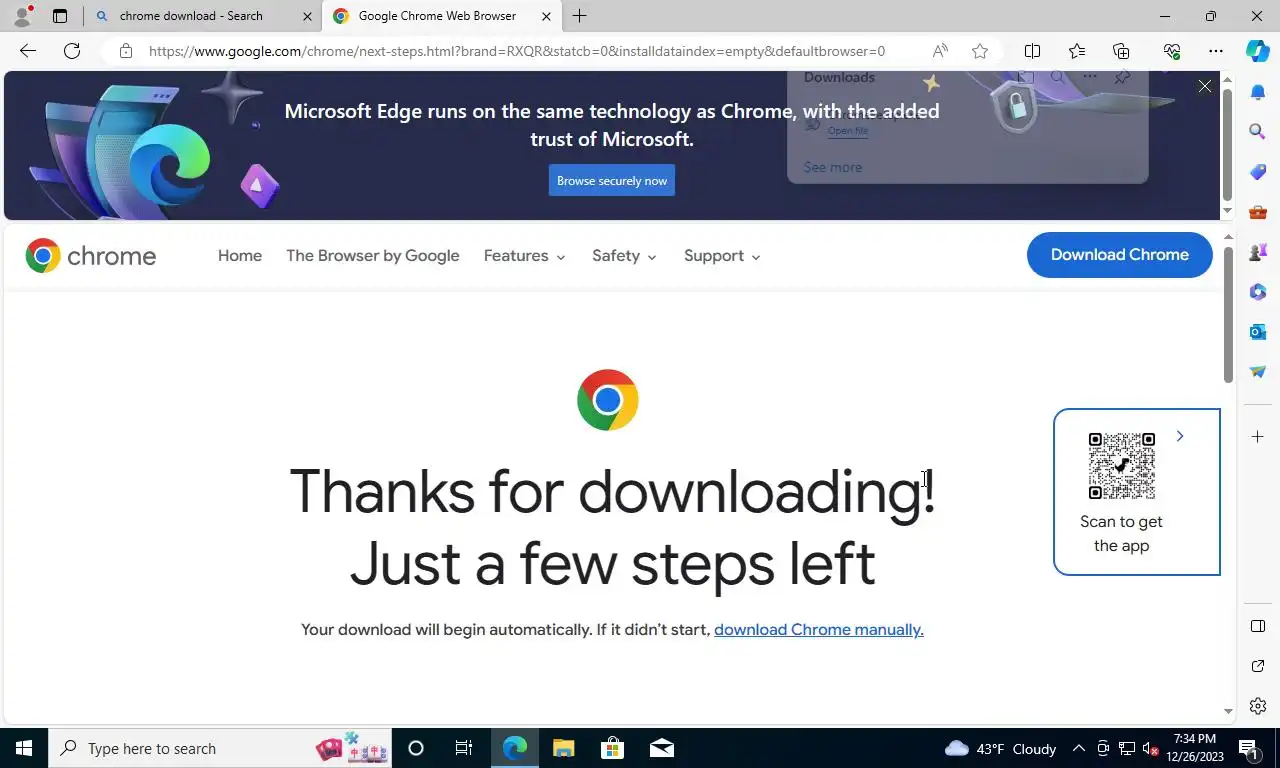
Task: Open the taskbar clock and date
Action: tap(1195, 748)
